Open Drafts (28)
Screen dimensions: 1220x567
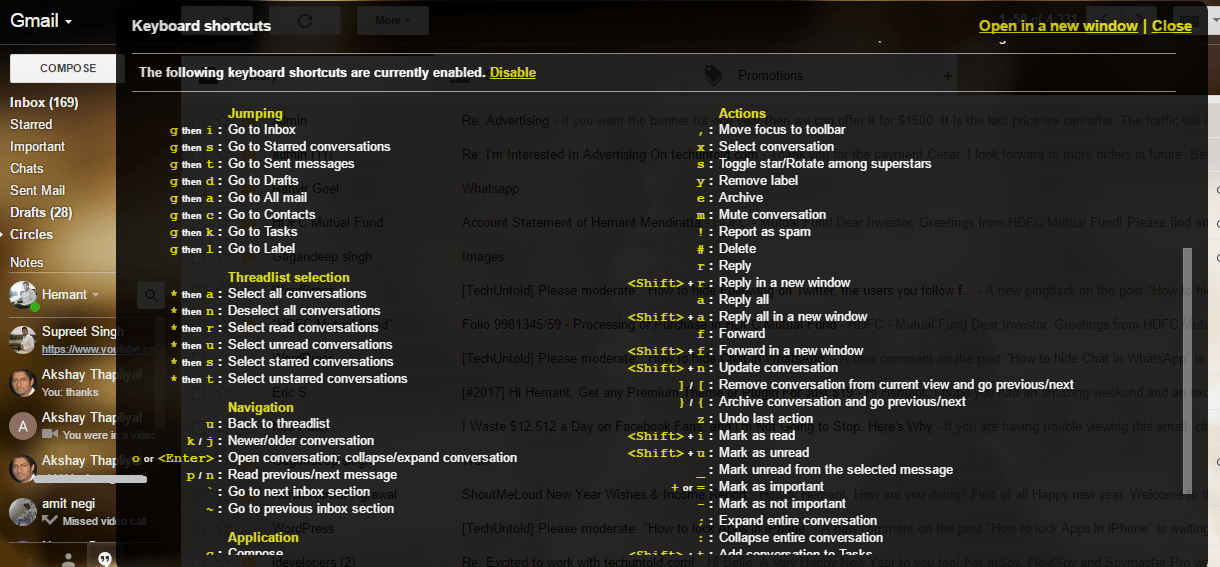coord(41,212)
